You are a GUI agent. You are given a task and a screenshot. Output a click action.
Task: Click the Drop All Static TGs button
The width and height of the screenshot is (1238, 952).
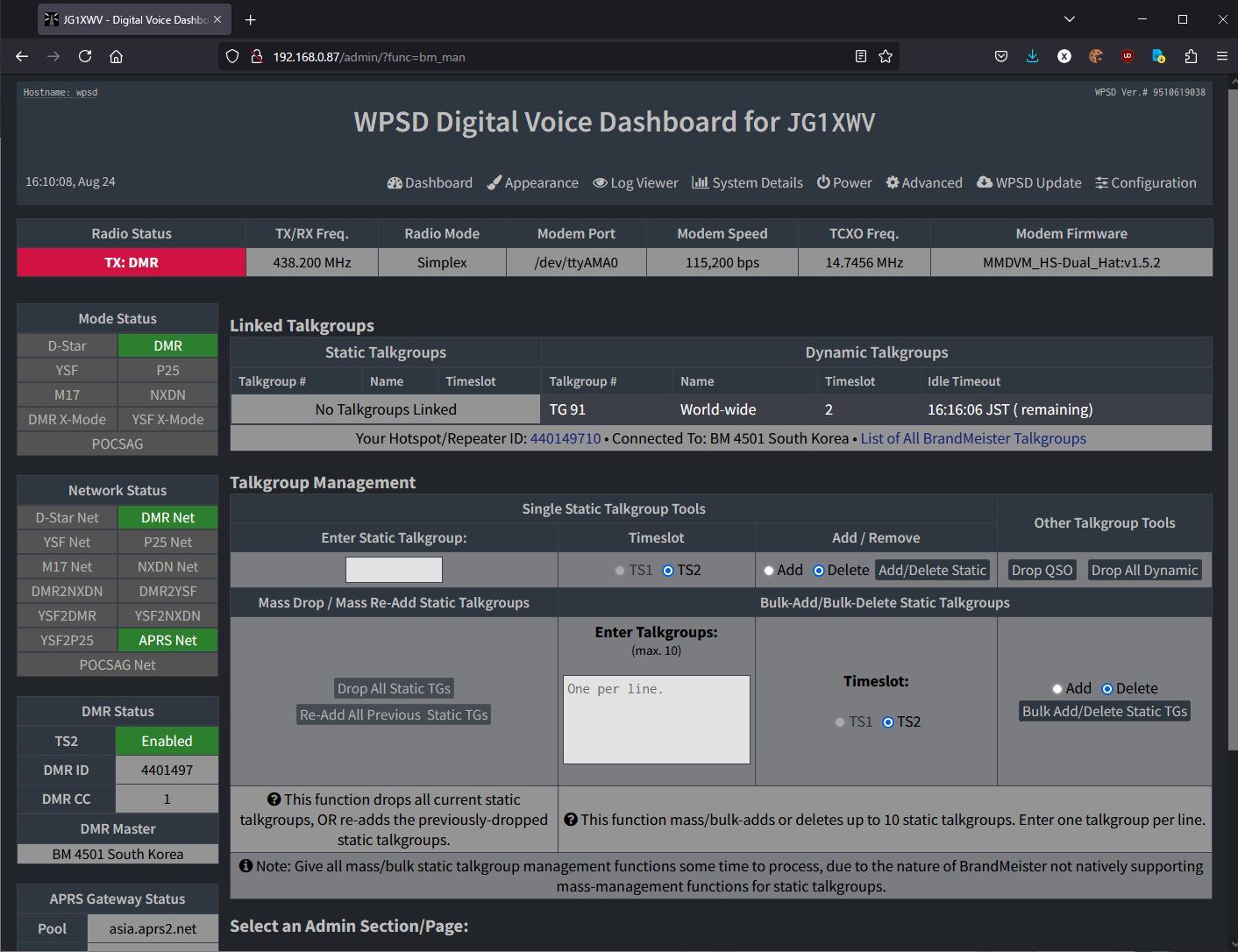pyautogui.click(x=394, y=688)
